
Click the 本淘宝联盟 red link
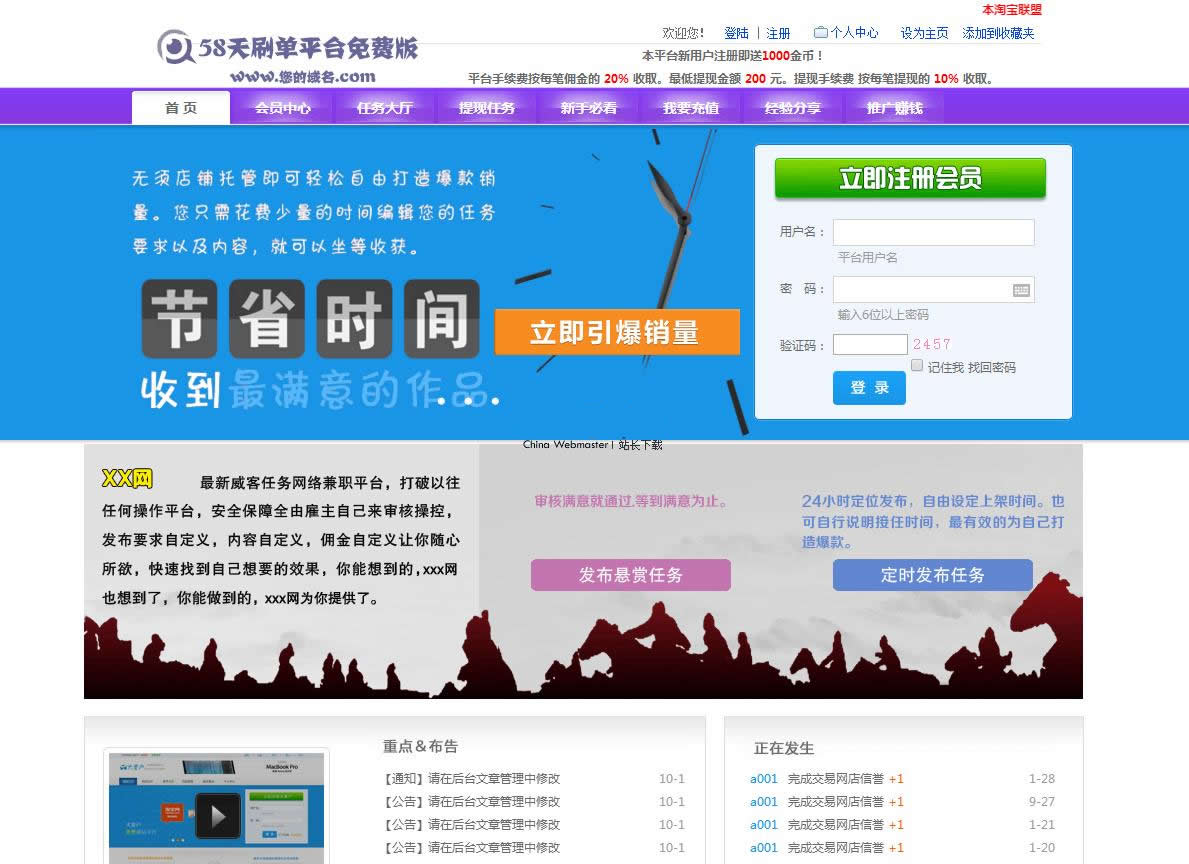click(x=1012, y=10)
